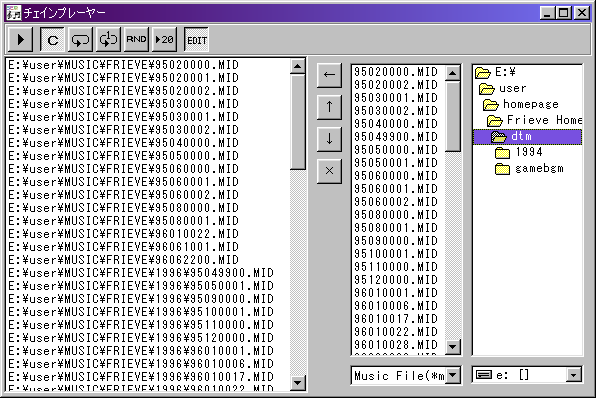596x398 pixels.
Task: Toggle the loop playback button
Action: tap(80, 39)
